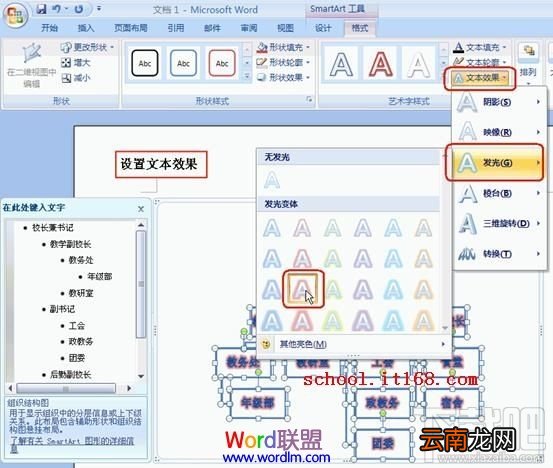Select 教学副校长 in text pane
The image size is (553, 468).
point(71,244)
